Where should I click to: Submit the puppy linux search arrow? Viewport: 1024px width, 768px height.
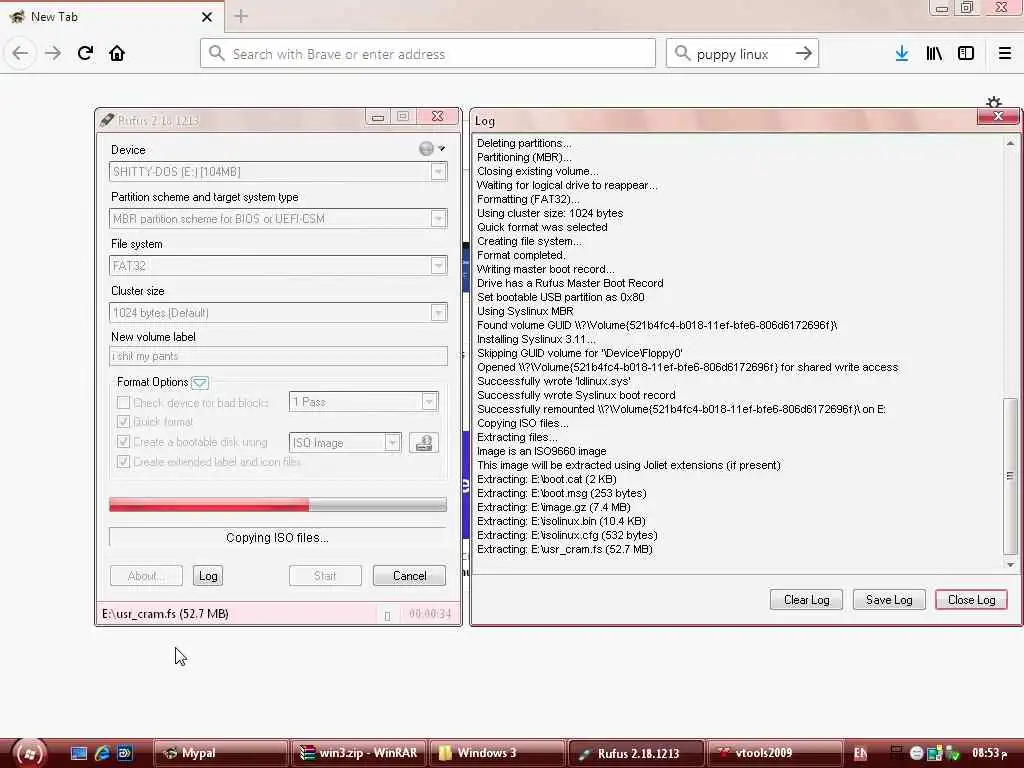(804, 54)
